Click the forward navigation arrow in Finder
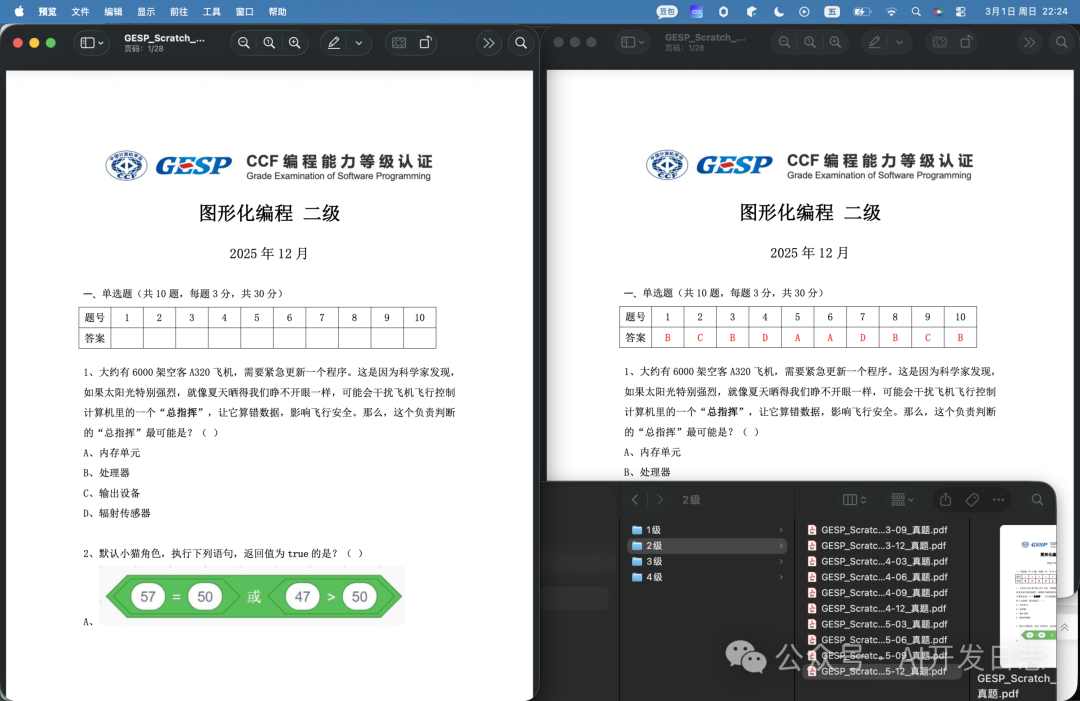Viewport: 1080px width, 701px height. [662, 498]
